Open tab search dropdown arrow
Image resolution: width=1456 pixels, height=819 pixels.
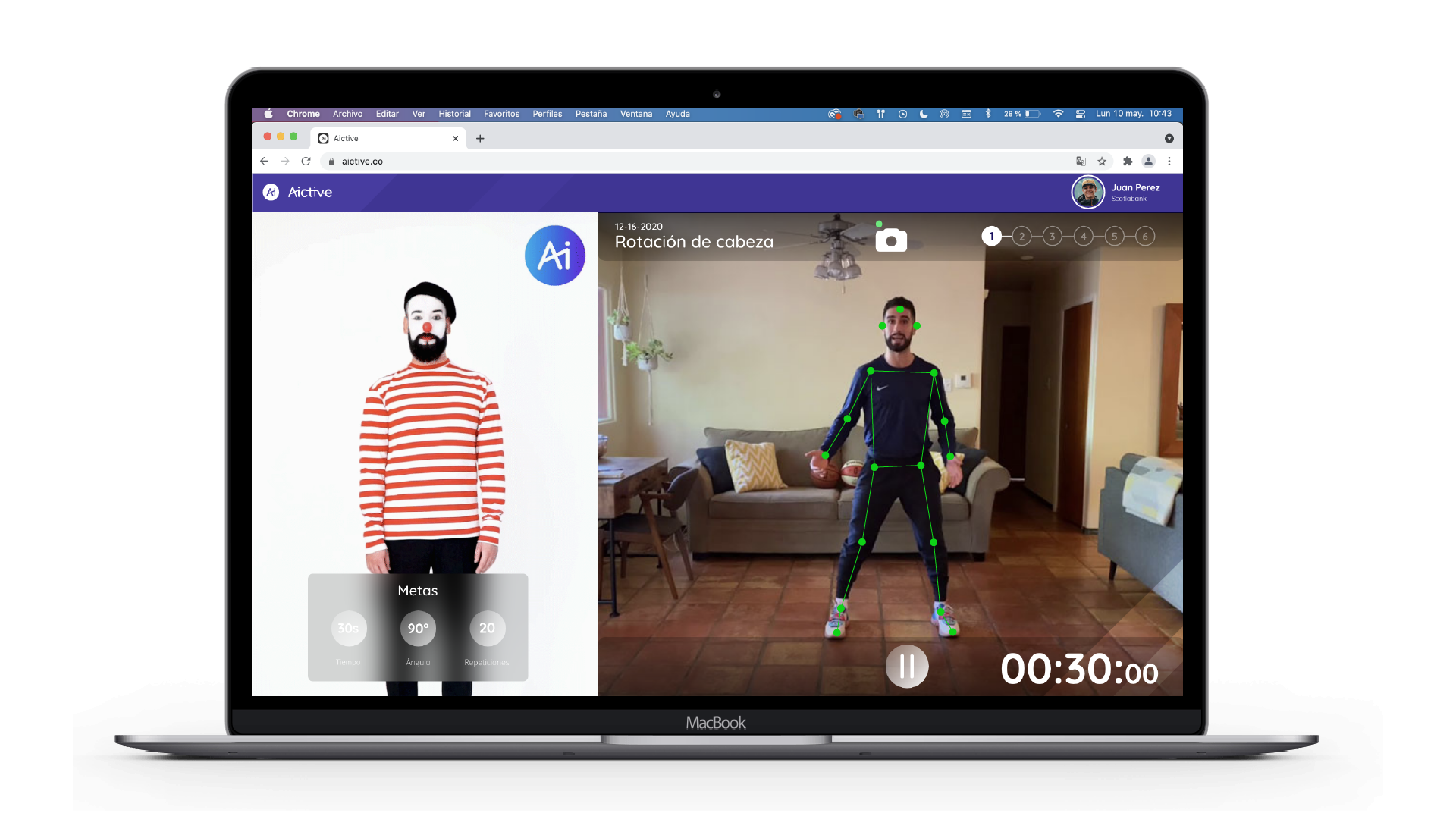1169,139
